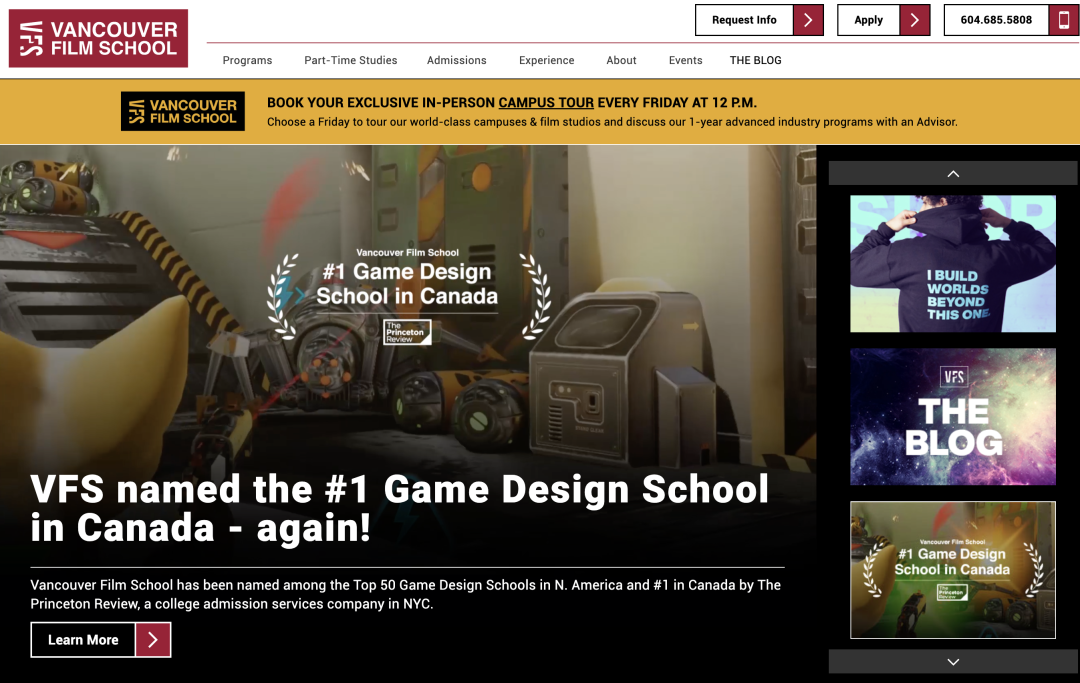Click the paragraph mentioning Top 50 Game Design Schools
Image resolution: width=1080 pixels, height=683 pixels.
pos(406,594)
